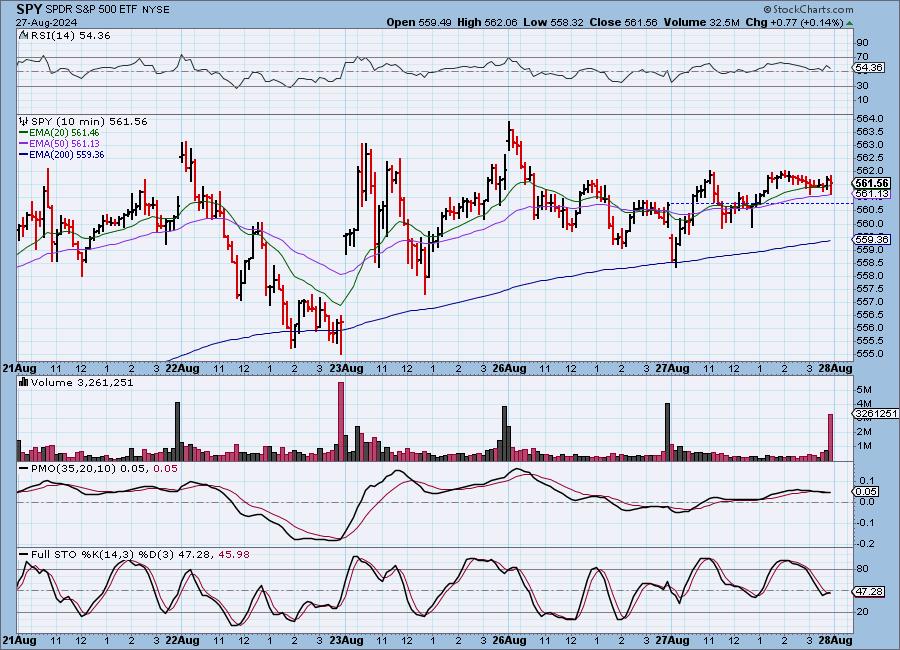Viewport: 900px width, 650px height.
Task: Click the NYSE exchange label
Action: tap(156, 10)
